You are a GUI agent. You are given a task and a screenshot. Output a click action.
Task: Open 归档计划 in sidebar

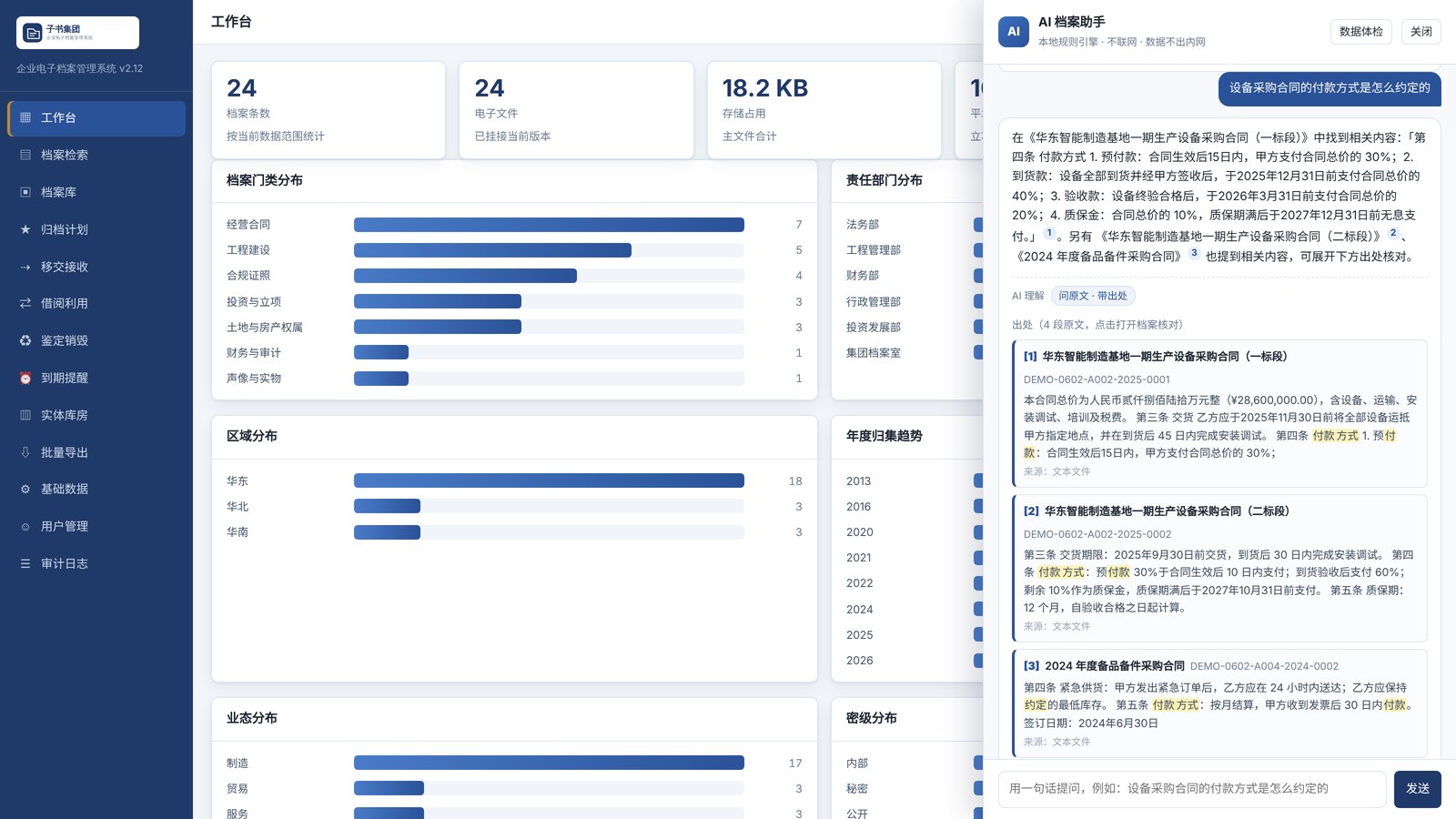tap(96, 230)
